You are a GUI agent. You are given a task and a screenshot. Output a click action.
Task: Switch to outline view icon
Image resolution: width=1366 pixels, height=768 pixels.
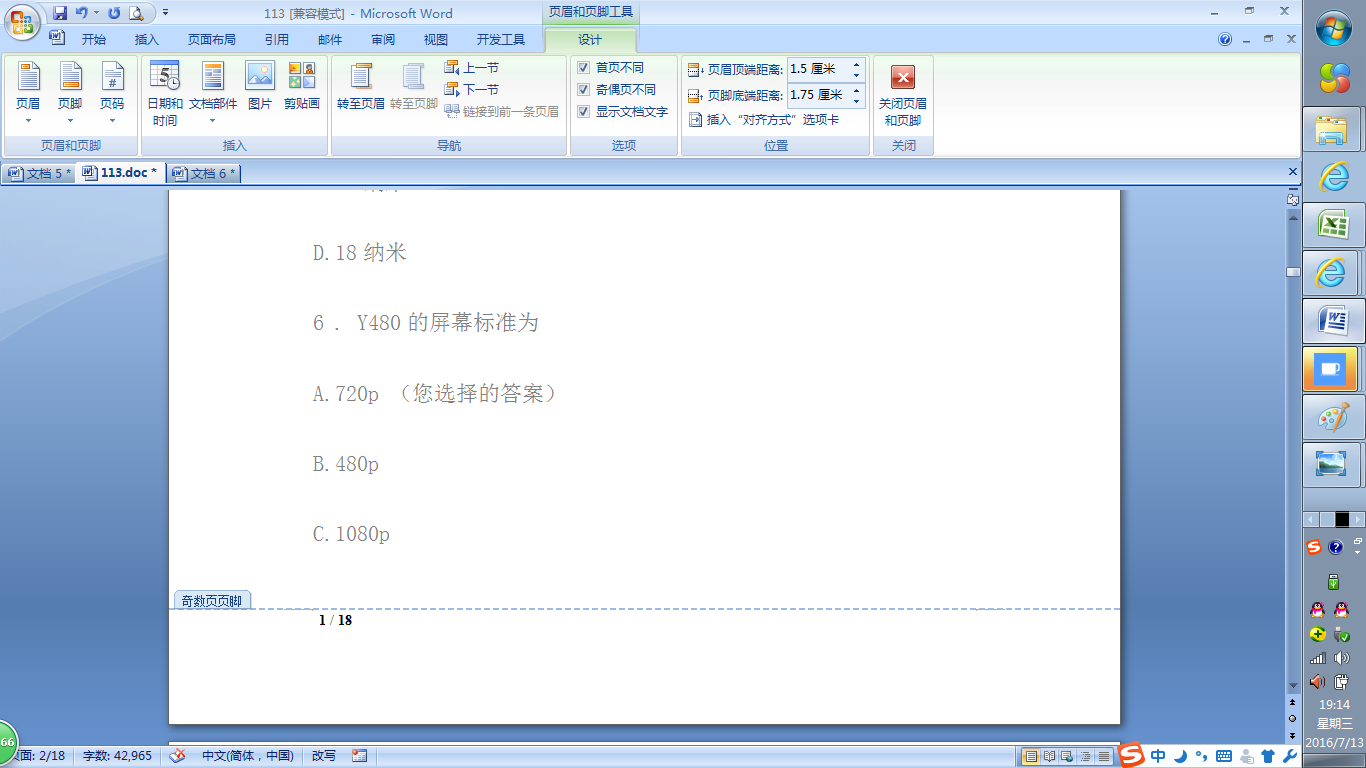[1086, 756]
